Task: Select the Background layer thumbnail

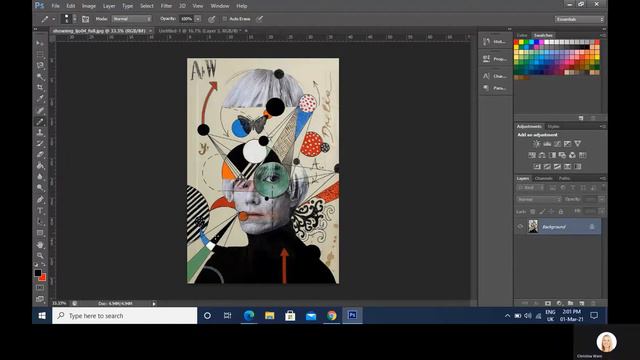Action: click(533, 227)
